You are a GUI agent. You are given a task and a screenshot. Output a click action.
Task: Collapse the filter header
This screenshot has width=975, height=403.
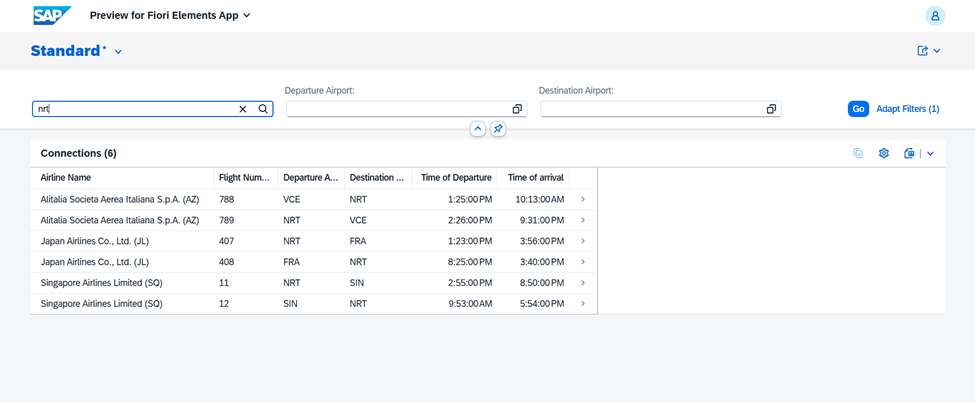[x=478, y=129]
